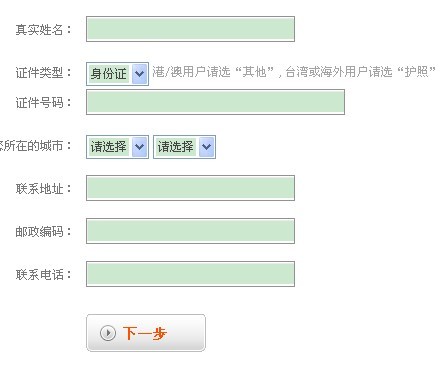
Task: Click the 下一步 next step button
Action: tap(146, 333)
